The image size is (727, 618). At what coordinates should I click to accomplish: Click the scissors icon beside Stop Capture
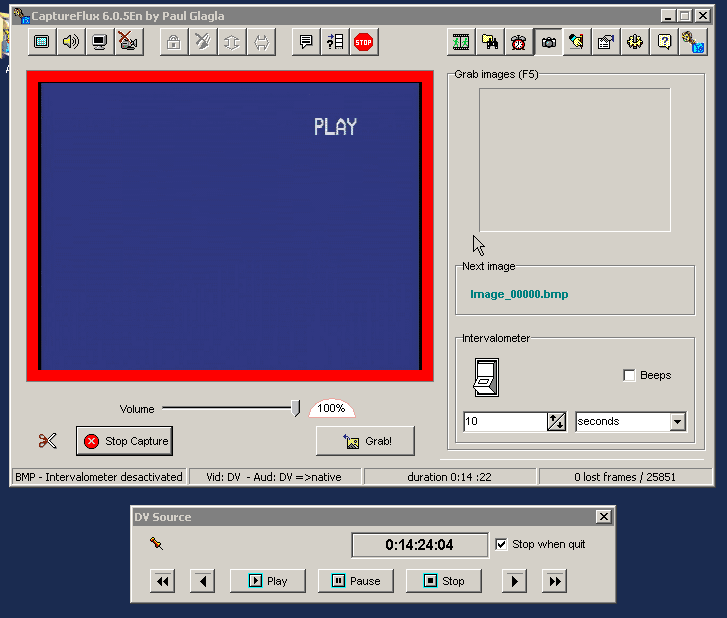click(47, 441)
